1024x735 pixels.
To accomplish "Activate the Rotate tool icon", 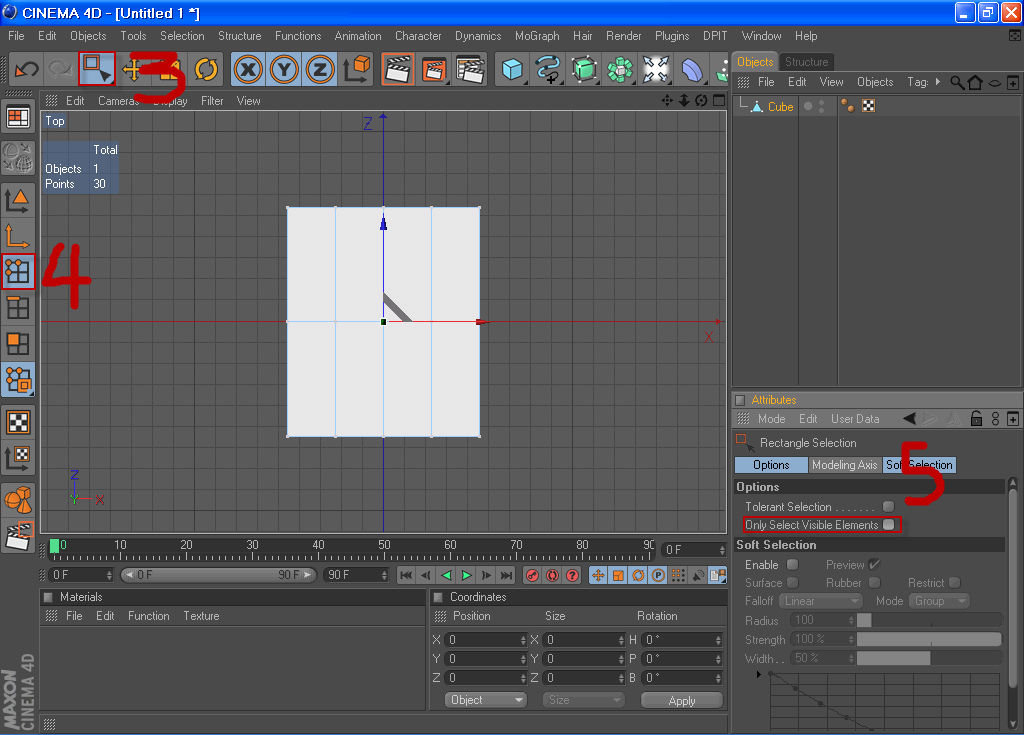I will (x=206, y=69).
